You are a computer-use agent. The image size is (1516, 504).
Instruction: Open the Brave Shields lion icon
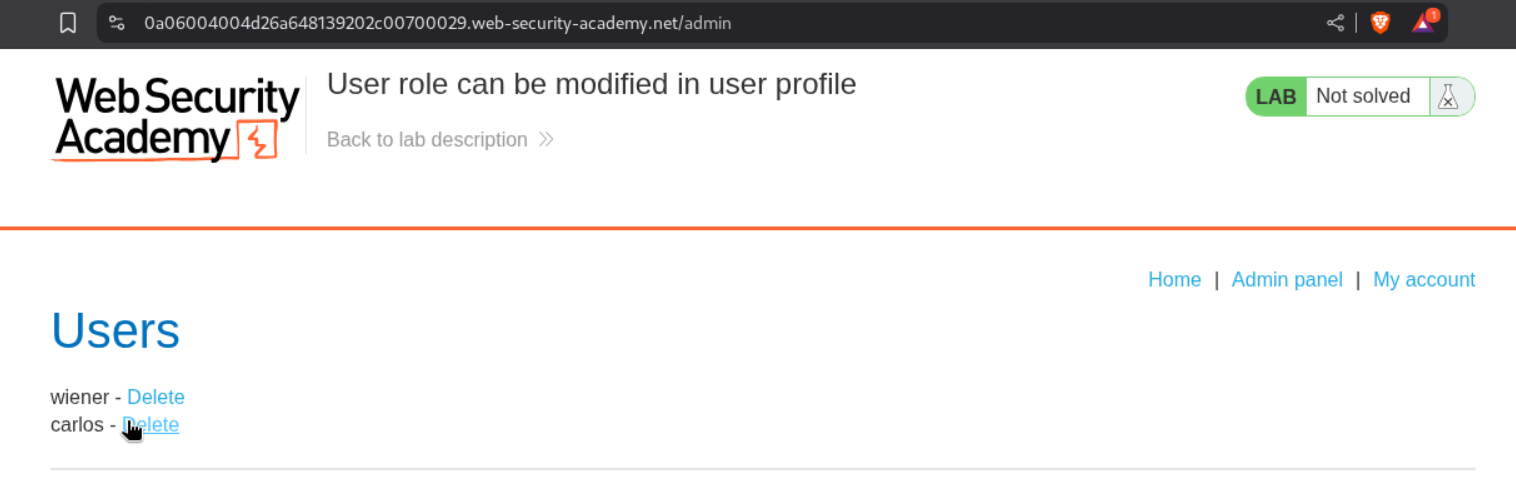pyautogui.click(x=1380, y=23)
